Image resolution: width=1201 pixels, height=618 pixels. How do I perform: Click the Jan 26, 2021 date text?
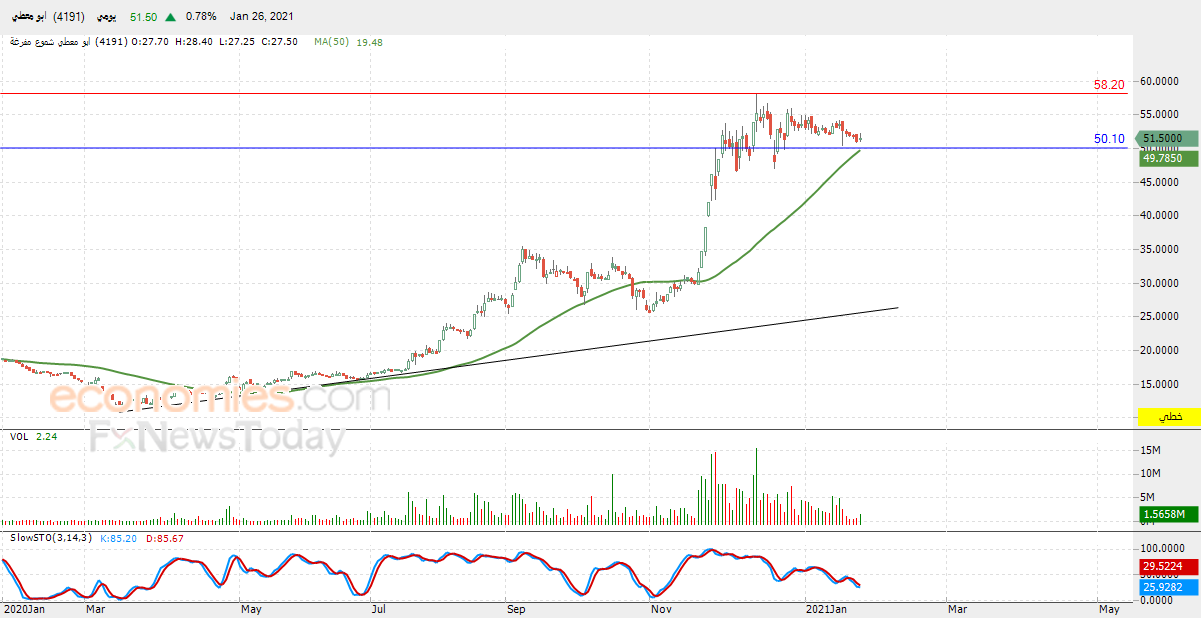click(263, 17)
